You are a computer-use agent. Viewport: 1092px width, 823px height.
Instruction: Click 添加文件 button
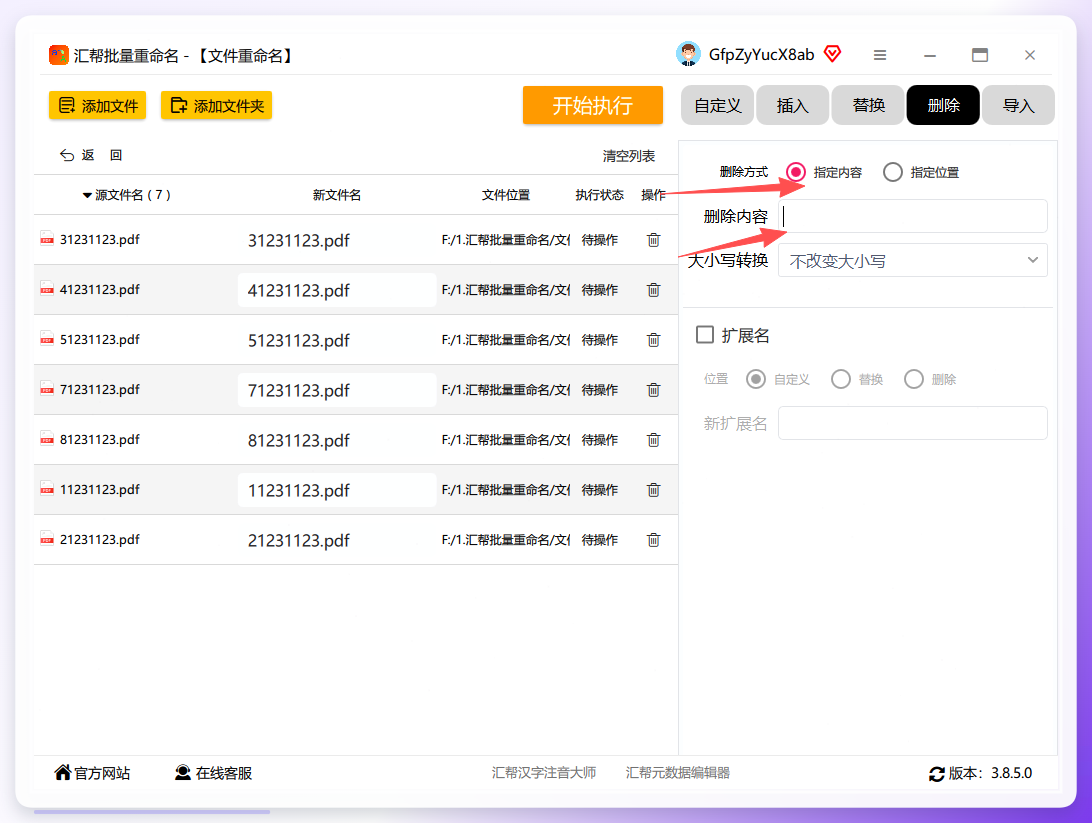98,105
